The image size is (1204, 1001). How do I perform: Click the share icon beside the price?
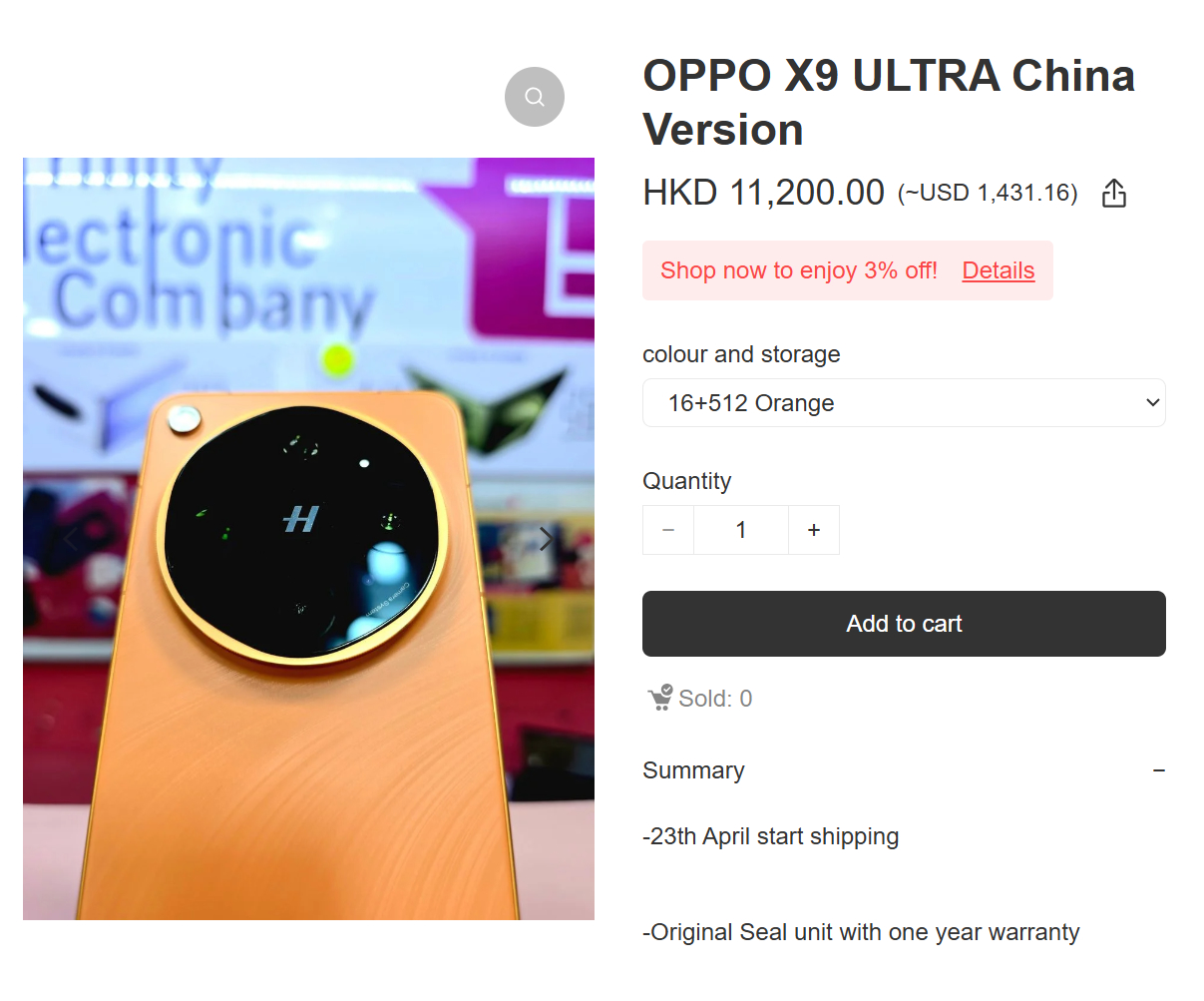coord(1114,193)
